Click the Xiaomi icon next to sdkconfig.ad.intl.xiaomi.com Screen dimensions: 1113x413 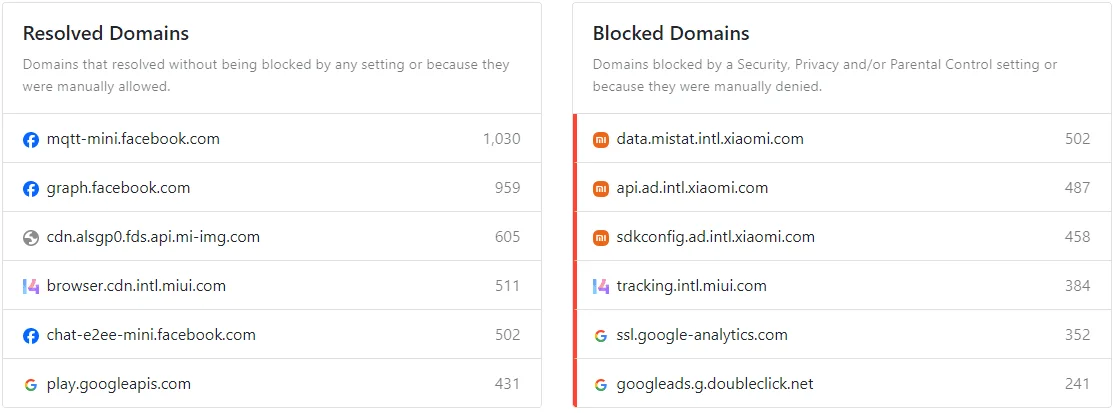[601, 237]
